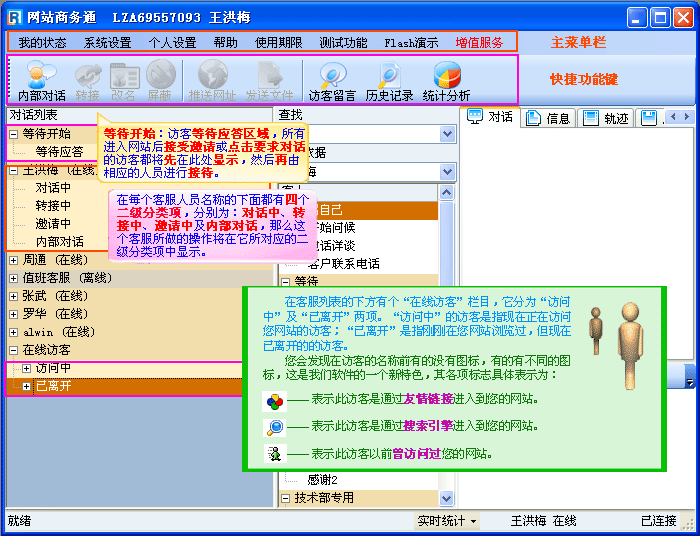The image size is (700, 536).
Task: Open the 内部对话 internal chat tool
Action: coord(42,80)
